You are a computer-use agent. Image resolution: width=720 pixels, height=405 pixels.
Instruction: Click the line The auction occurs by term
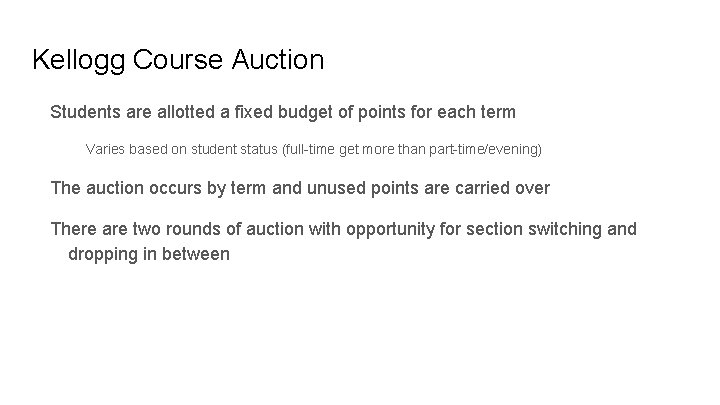[300, 188]
